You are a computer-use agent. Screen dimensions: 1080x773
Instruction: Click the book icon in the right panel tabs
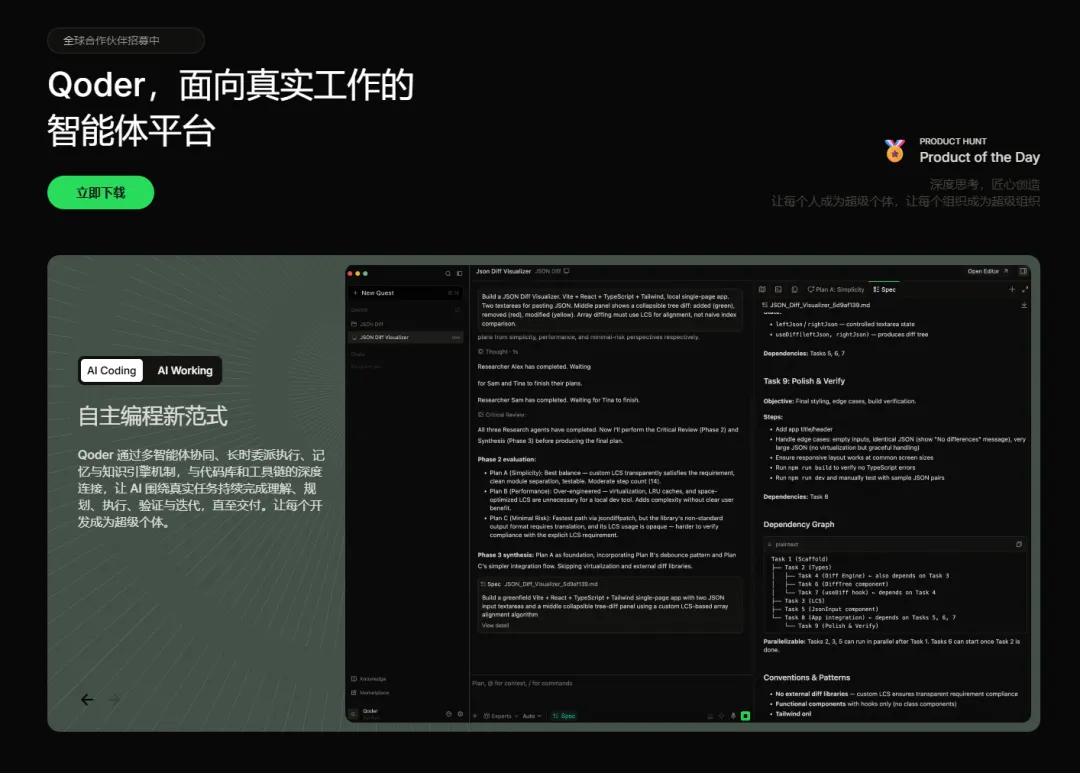tap(762, 289)
